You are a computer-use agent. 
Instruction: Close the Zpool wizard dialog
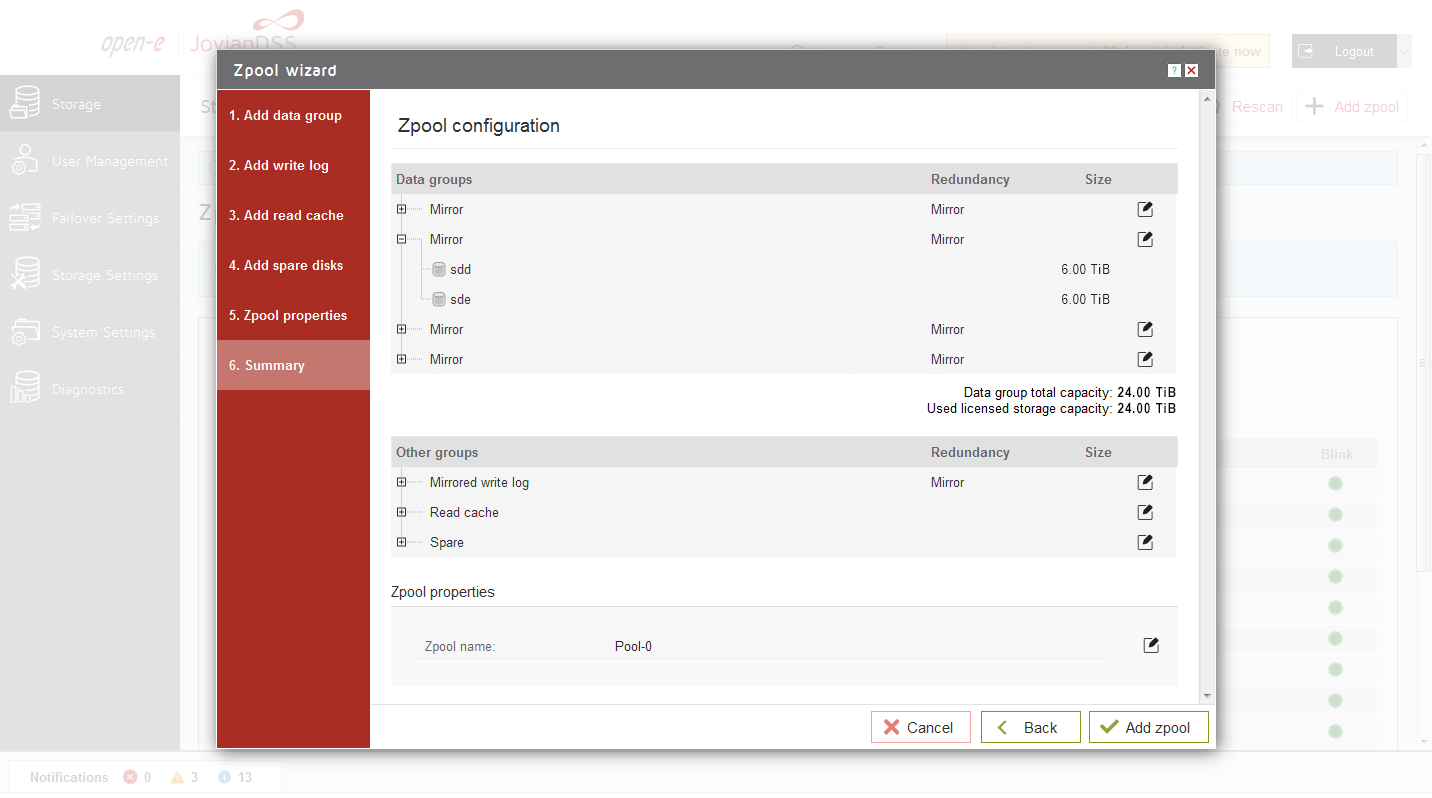pos(1191,71)
